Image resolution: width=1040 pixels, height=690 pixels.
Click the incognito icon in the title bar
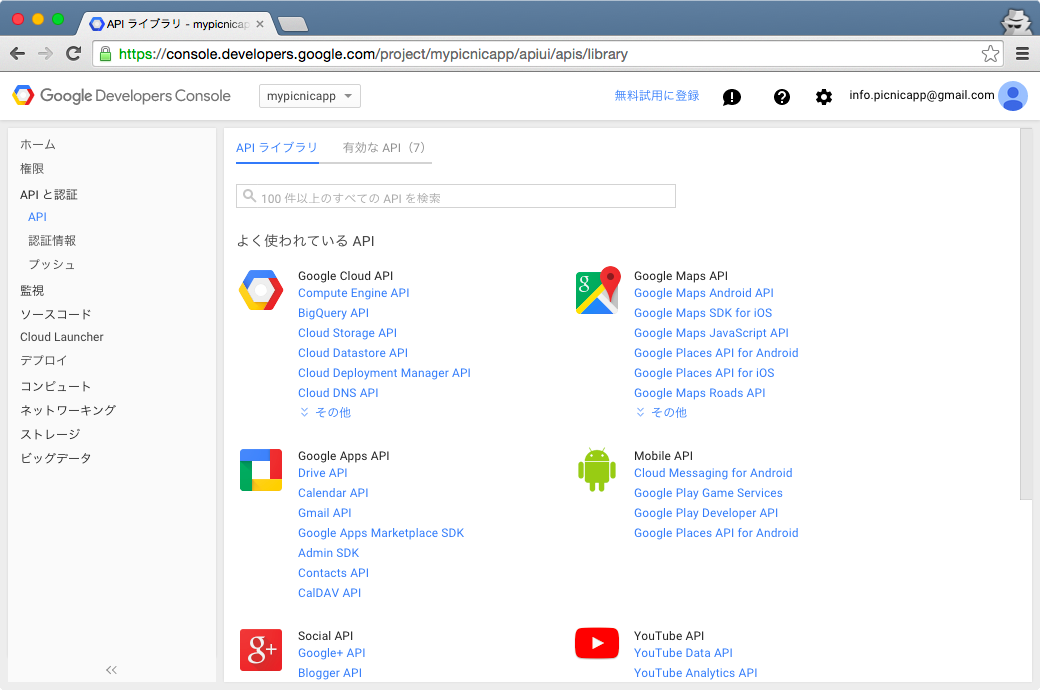point(1016,22)
